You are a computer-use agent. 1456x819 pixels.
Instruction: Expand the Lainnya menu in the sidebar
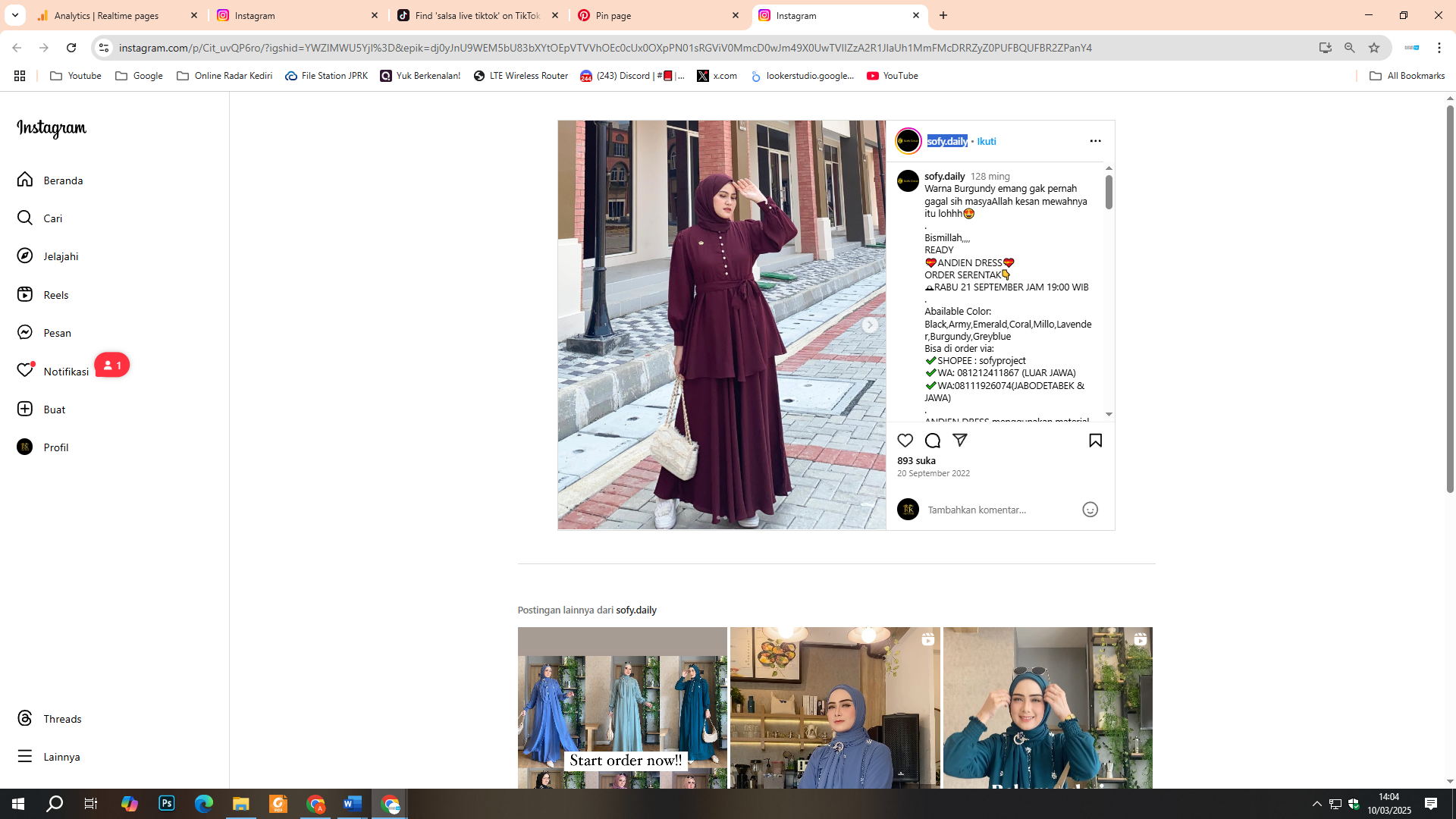point(49,757)
